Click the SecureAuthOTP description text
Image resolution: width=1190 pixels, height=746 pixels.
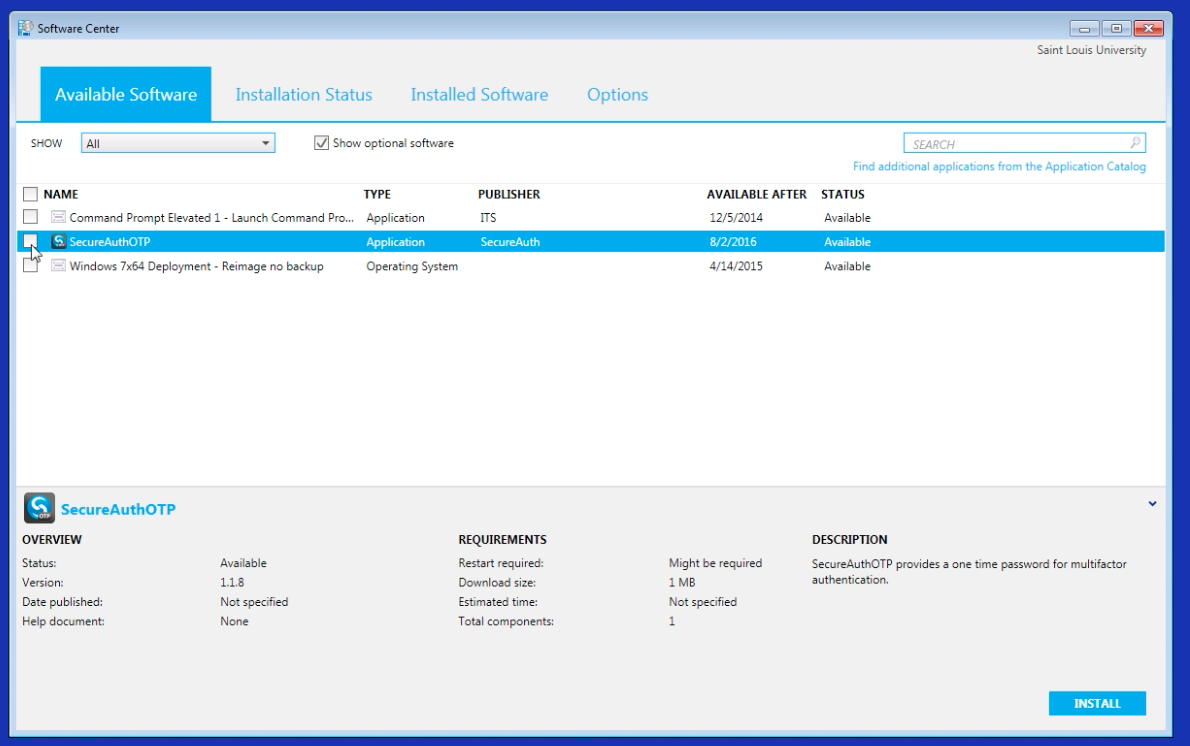pos(969,571)
